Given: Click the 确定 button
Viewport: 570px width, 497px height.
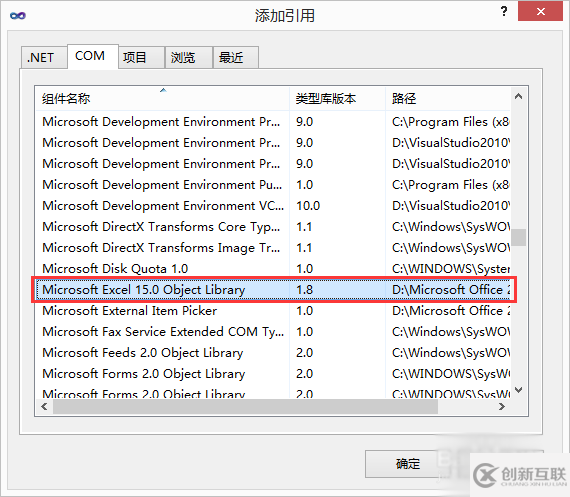Looking at the screenshot, I should (407, 464).
